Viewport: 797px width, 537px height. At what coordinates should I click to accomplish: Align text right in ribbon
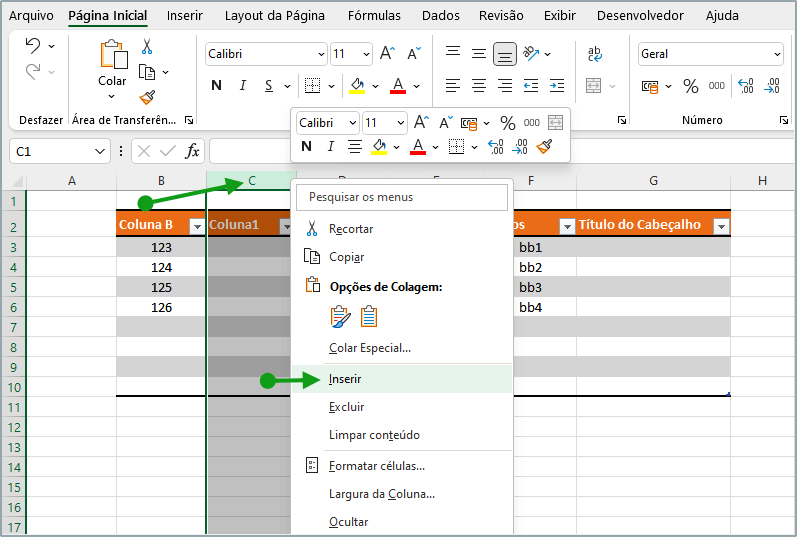pyautogui.click(x=505, y=85)
